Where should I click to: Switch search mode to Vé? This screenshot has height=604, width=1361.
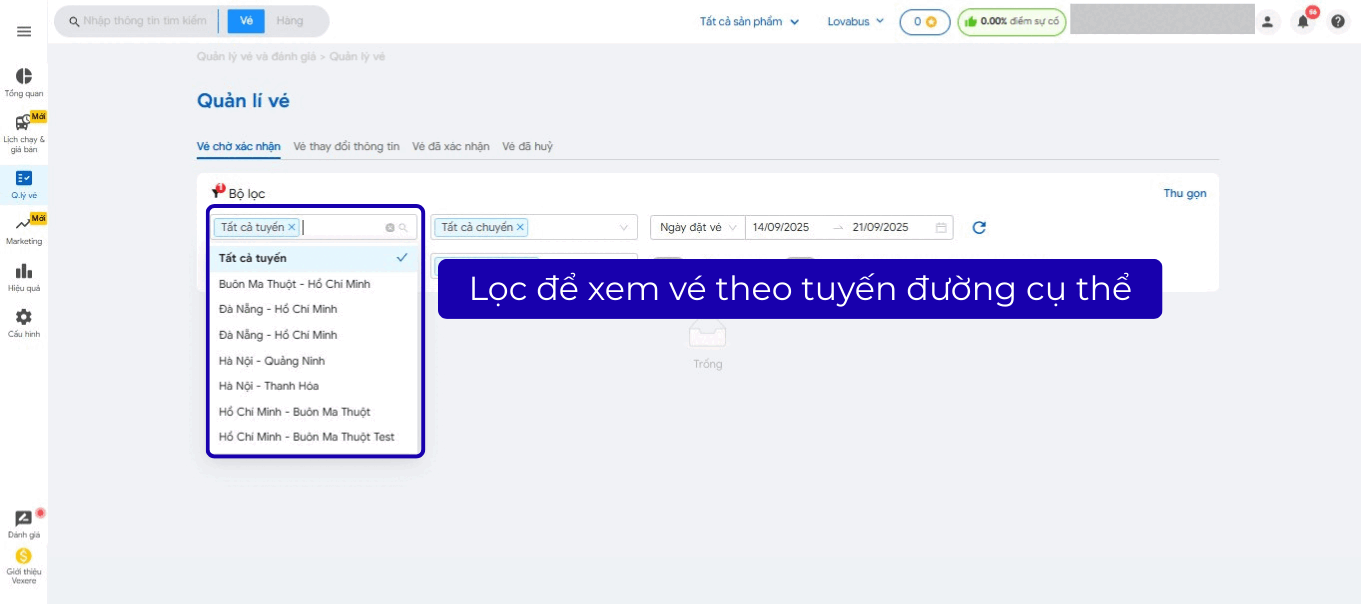click(246, 21)
